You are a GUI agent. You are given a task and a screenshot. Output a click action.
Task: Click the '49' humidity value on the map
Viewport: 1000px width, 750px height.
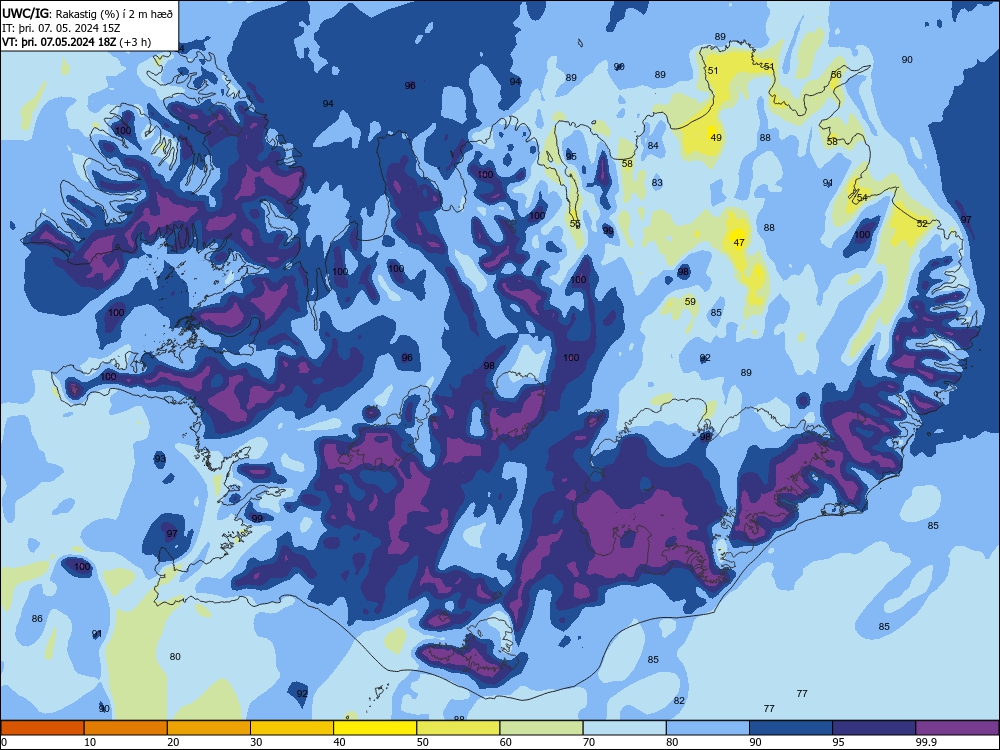[x=716, y=138]
